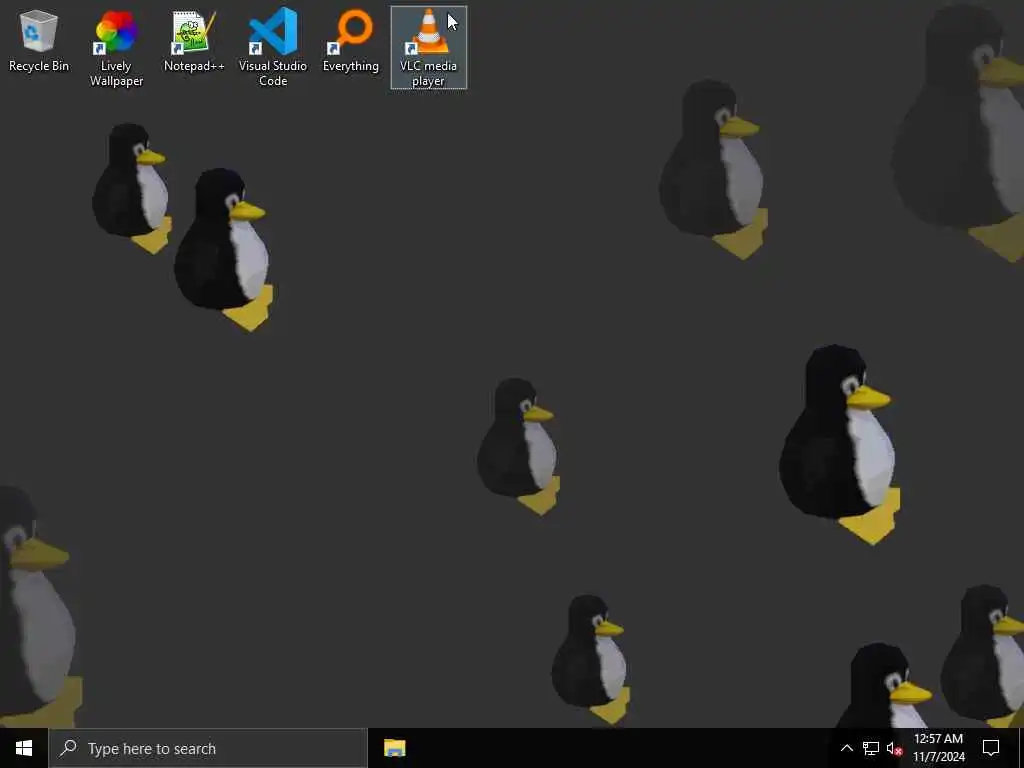Select the Notepad++ desktop shortcut
The height and width of the screenshot is (768, 1024).
pos(194,40)
